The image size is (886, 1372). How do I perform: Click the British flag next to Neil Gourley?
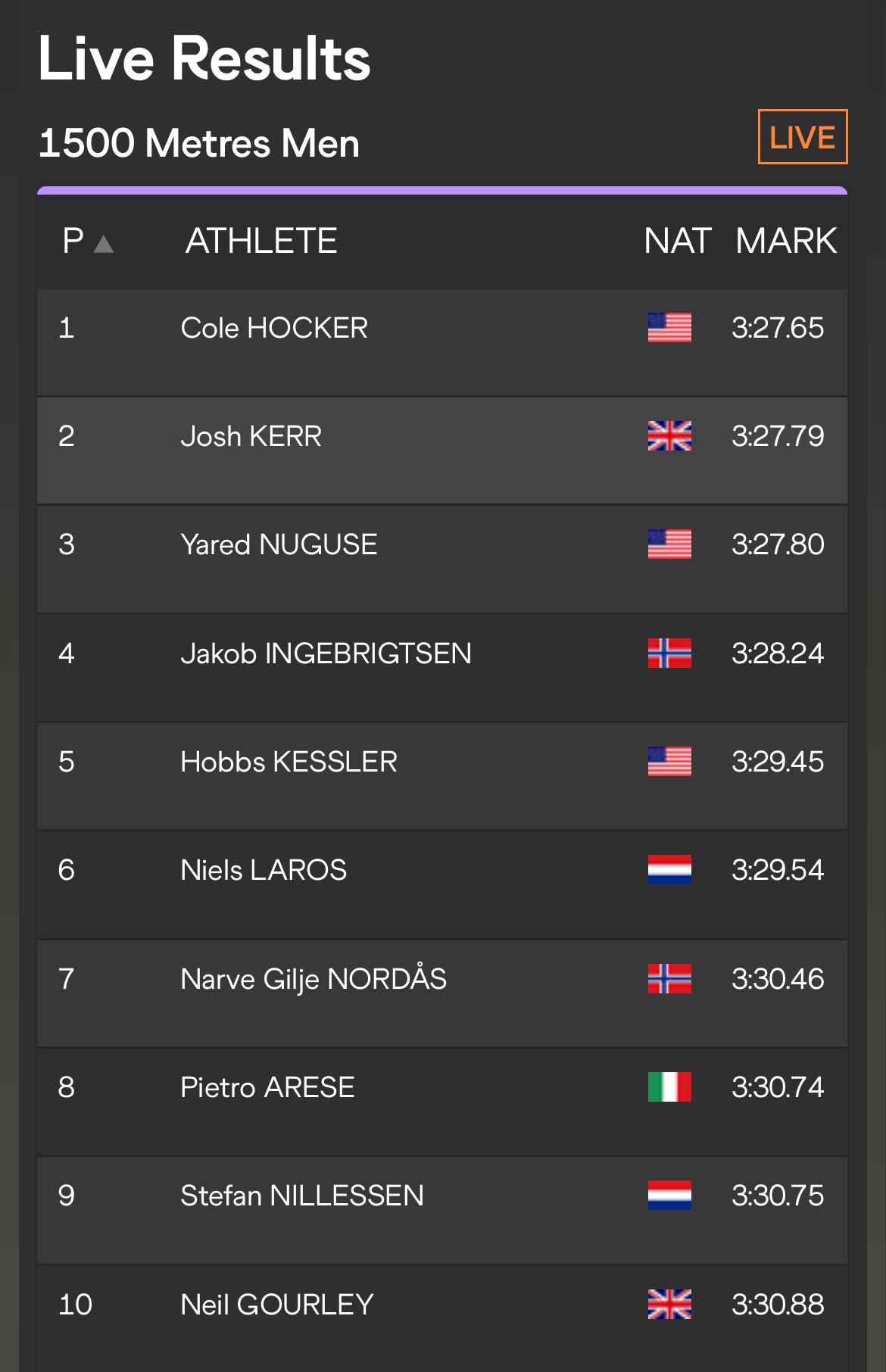coord(669,1305)
